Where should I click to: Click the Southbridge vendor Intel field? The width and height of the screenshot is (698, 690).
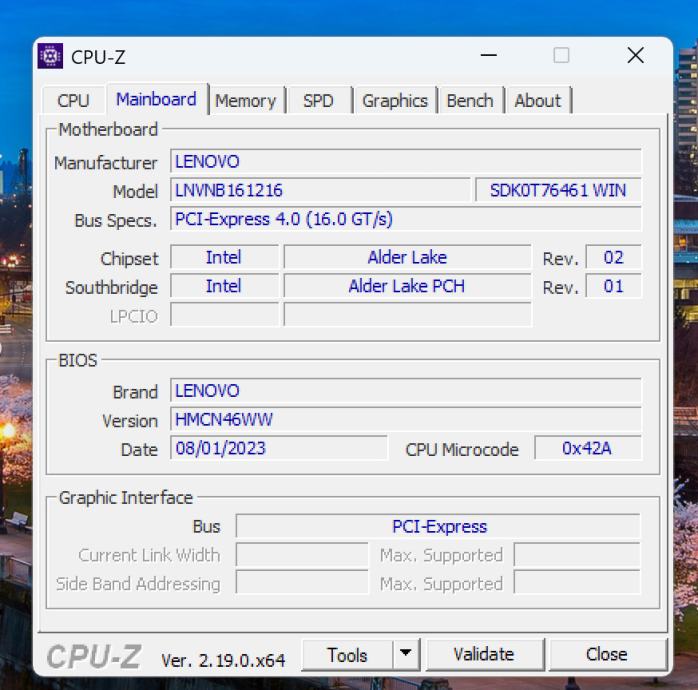(x=224, y=286)
